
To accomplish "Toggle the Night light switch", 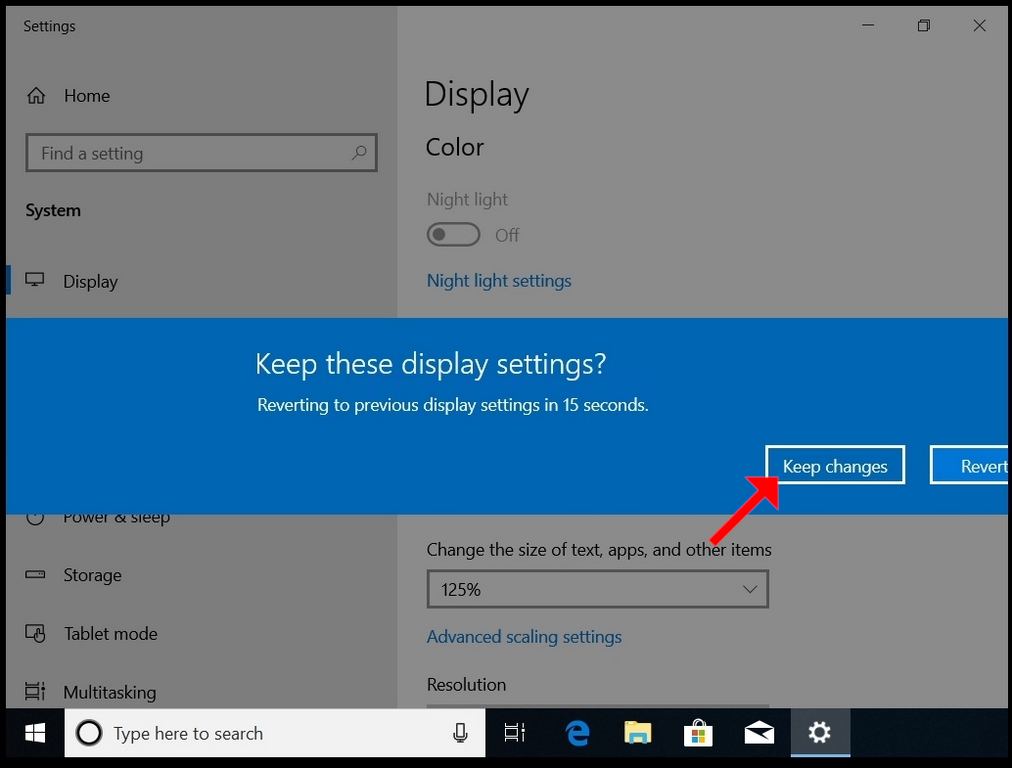I will click(x=453, y=234).
